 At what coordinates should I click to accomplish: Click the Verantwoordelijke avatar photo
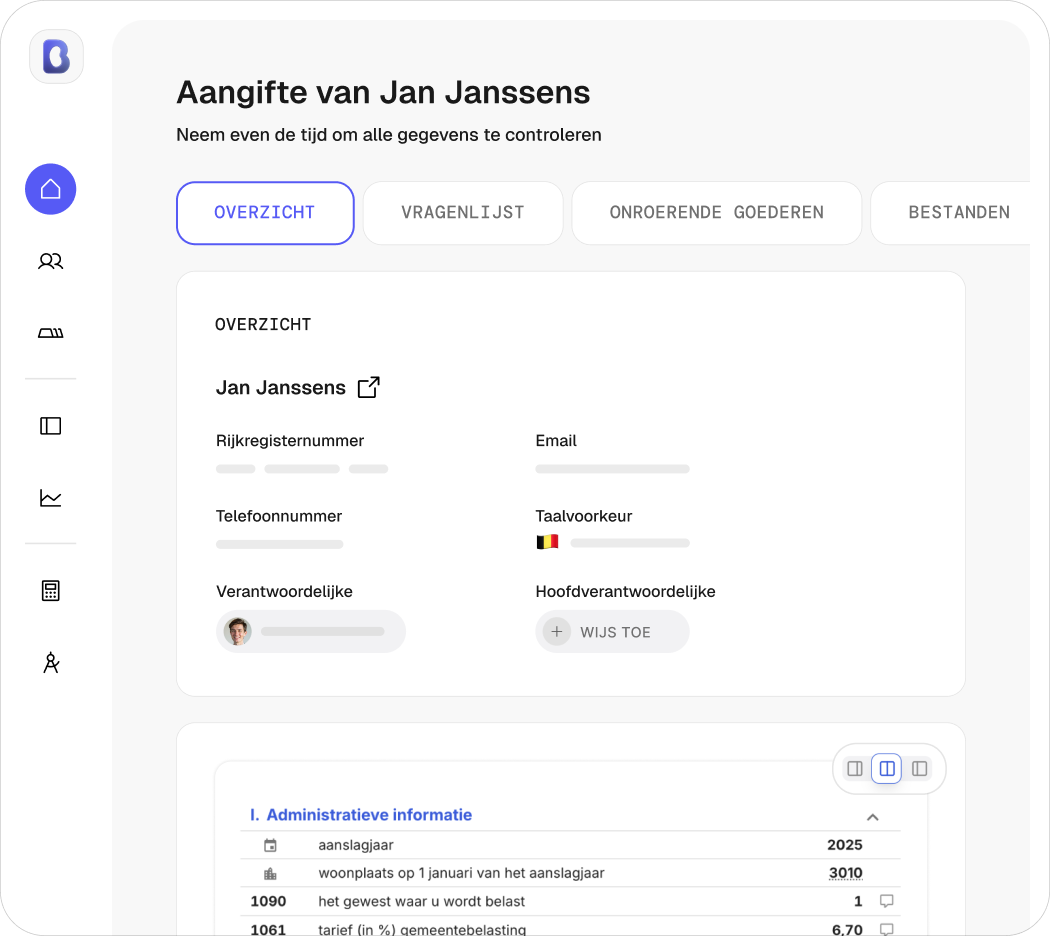238,631
